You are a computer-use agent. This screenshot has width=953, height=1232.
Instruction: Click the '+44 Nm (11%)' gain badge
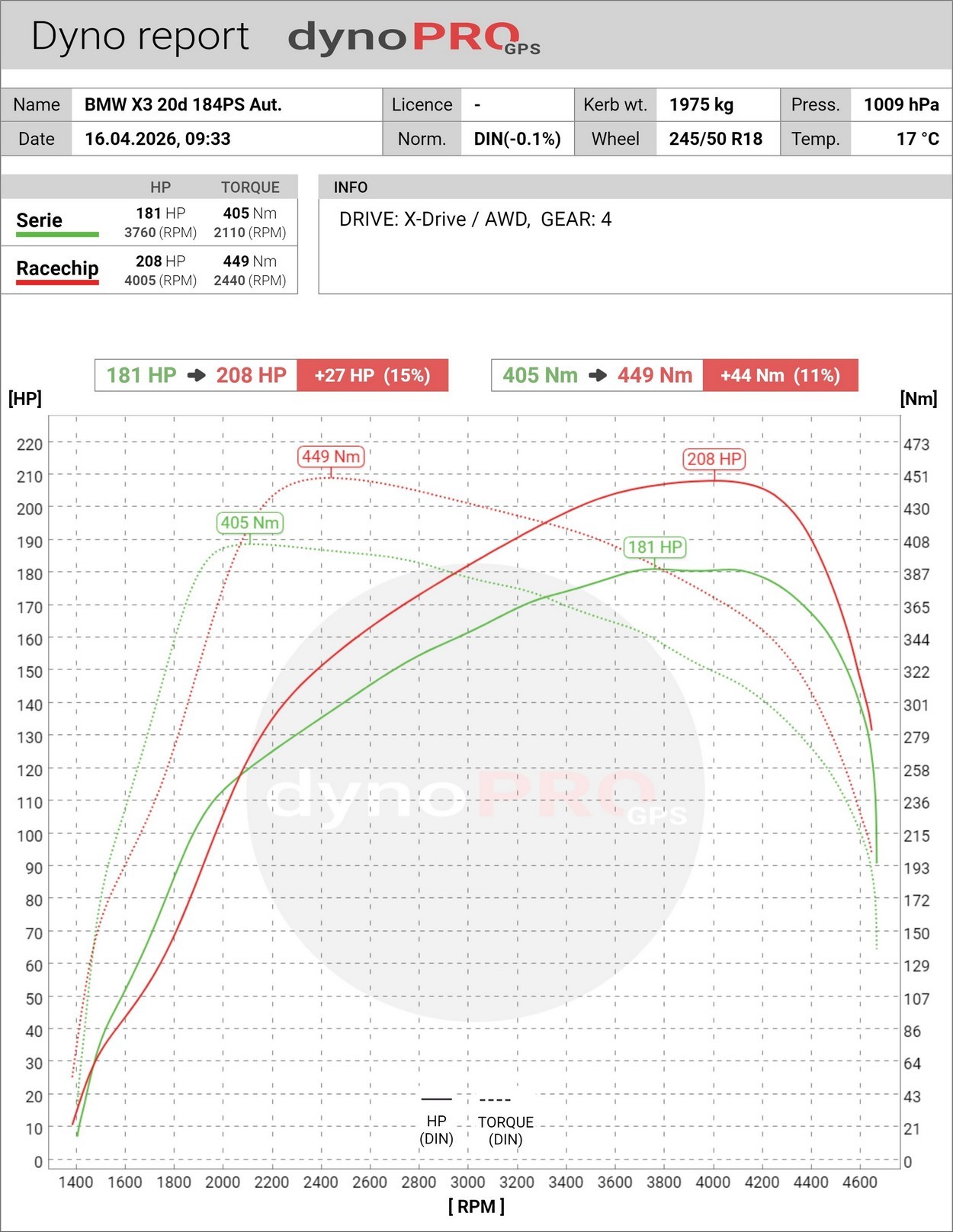[x=780, y=375]
